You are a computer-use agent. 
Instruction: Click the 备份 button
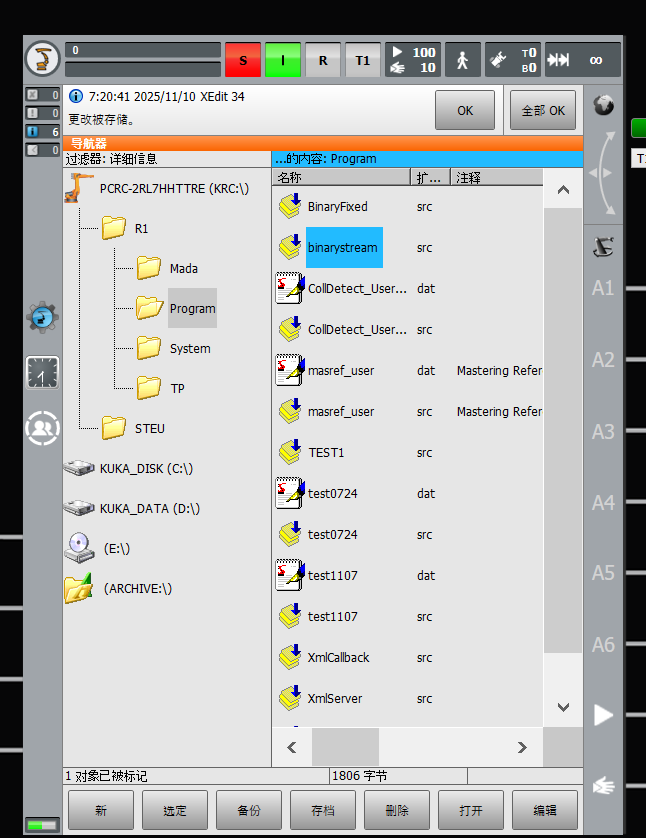click(249, 810)
